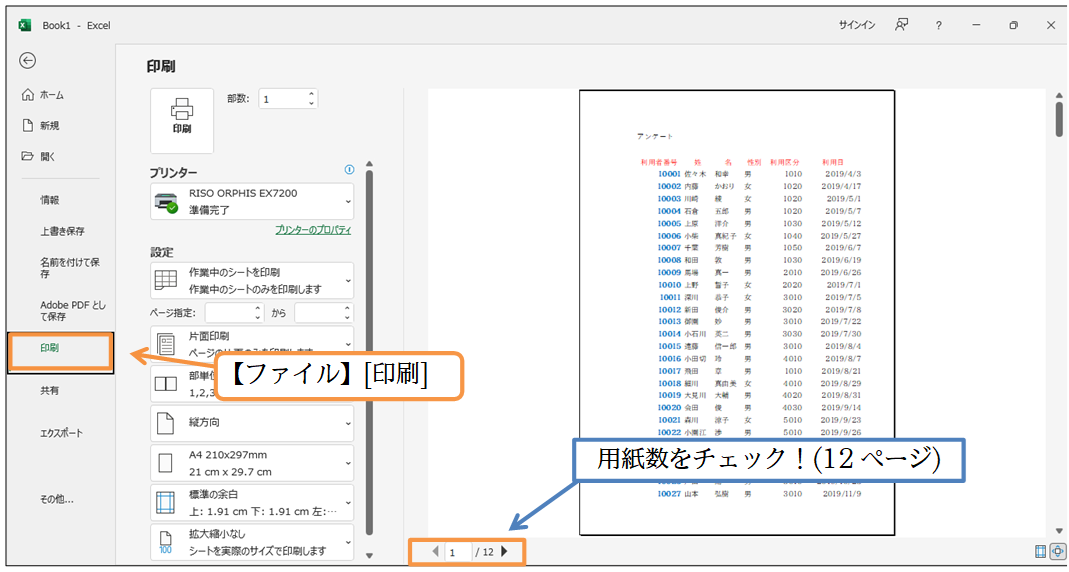The height and width of the screenshot is (572, 1069).
Task: Click the preview vertical scrollbar thumb
Action: pos(1059,119)
